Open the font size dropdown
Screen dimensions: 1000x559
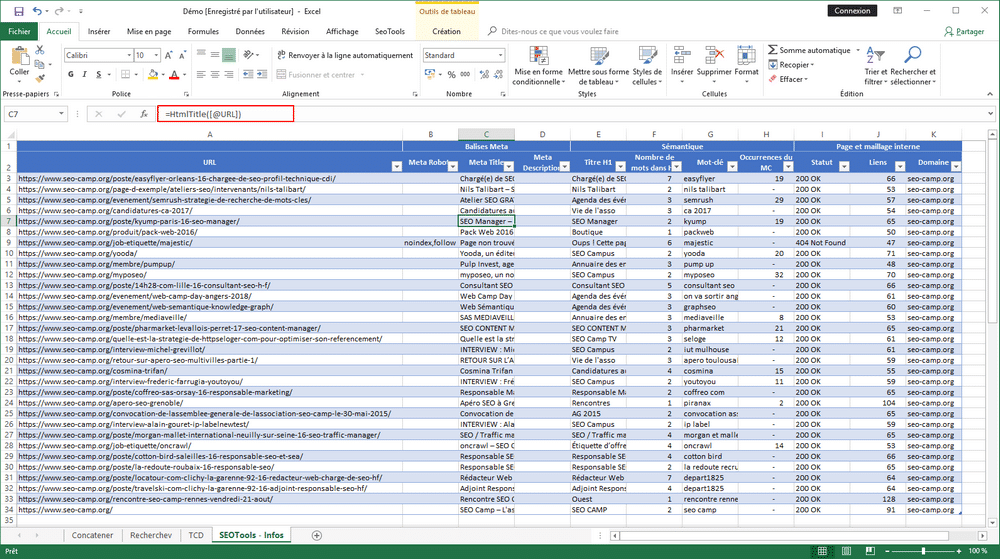point(156,55)
